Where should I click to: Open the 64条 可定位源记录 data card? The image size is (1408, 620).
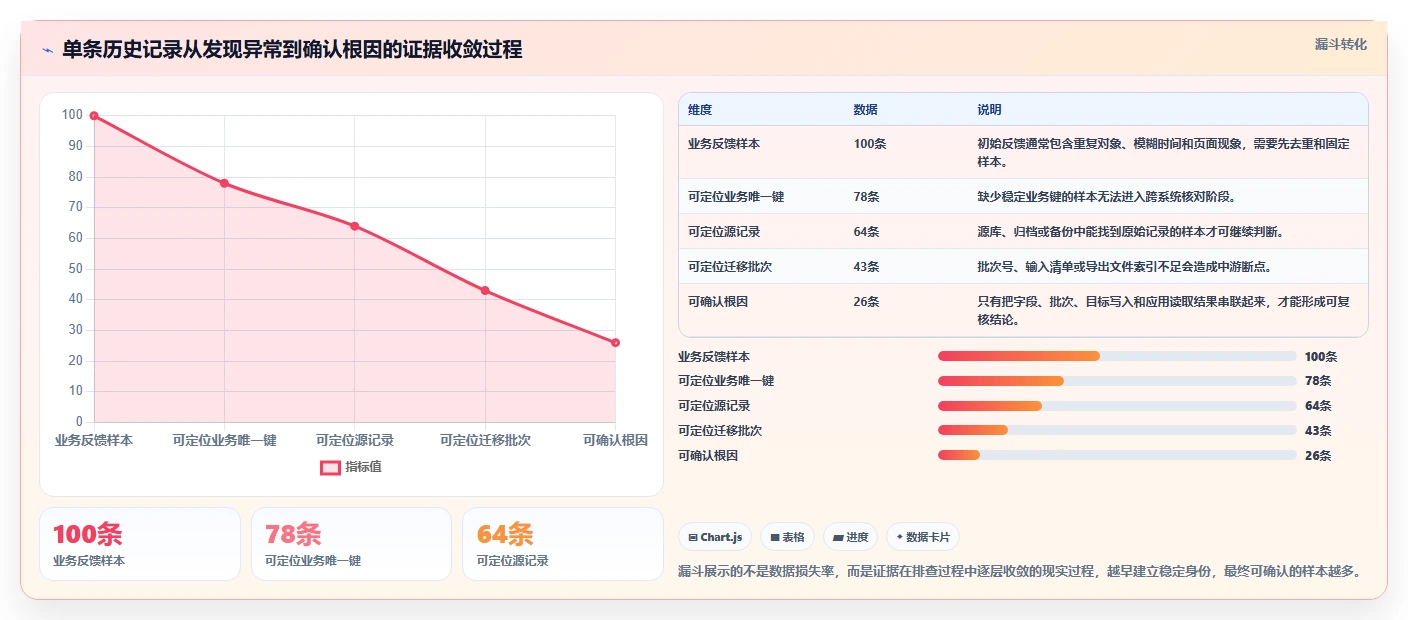pos(563,544)
